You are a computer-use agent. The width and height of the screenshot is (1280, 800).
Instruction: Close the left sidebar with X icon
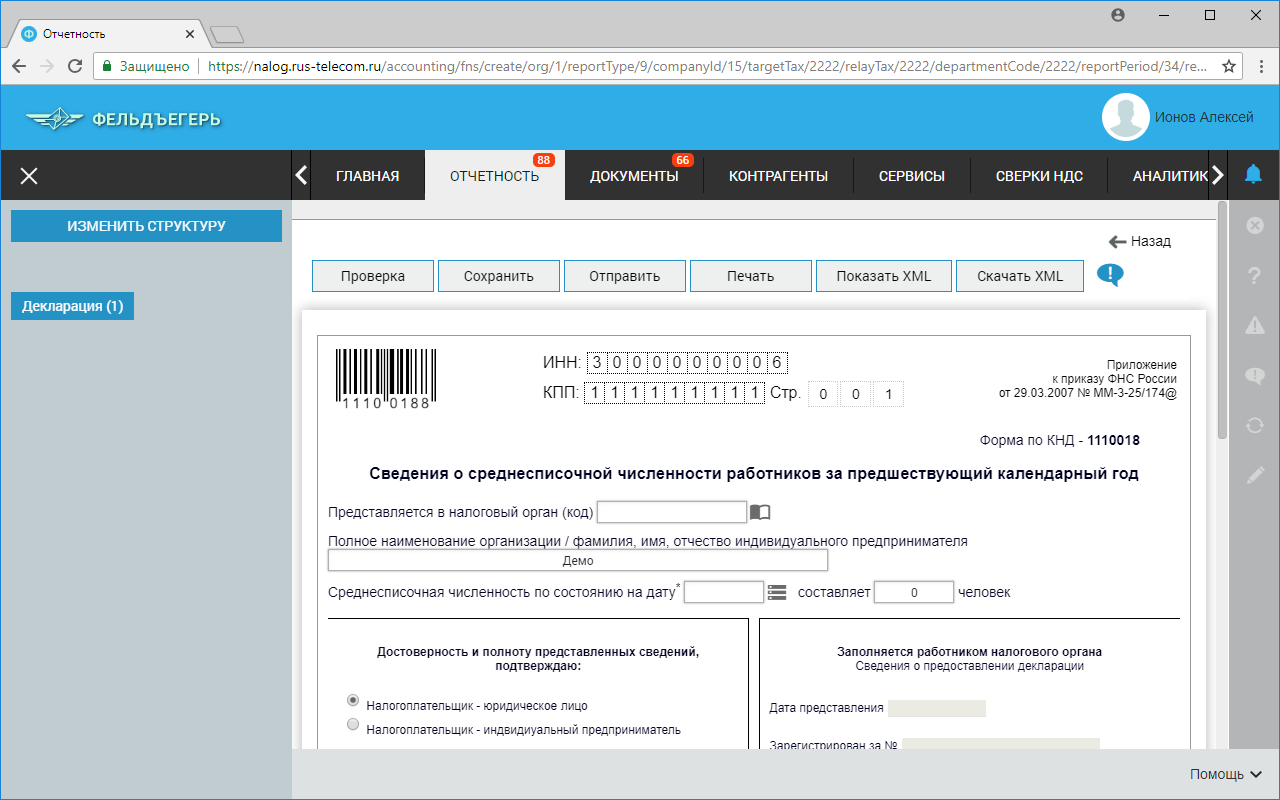pos(29,176)
